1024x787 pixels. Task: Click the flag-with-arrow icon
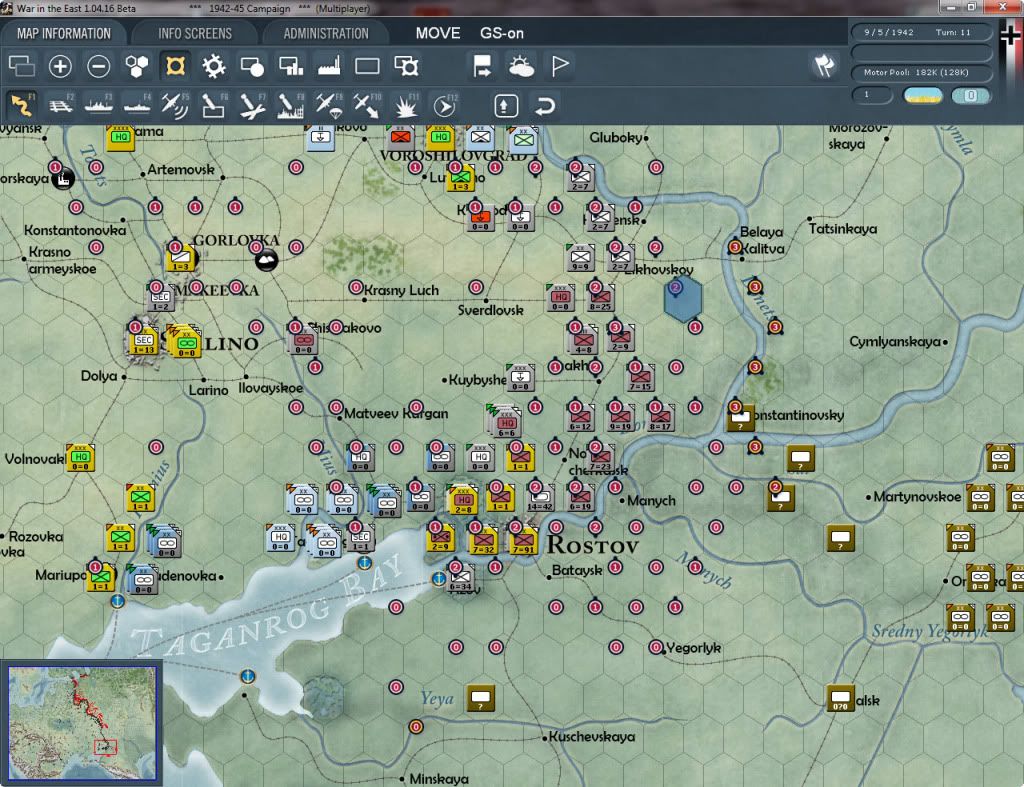(483, 66)
